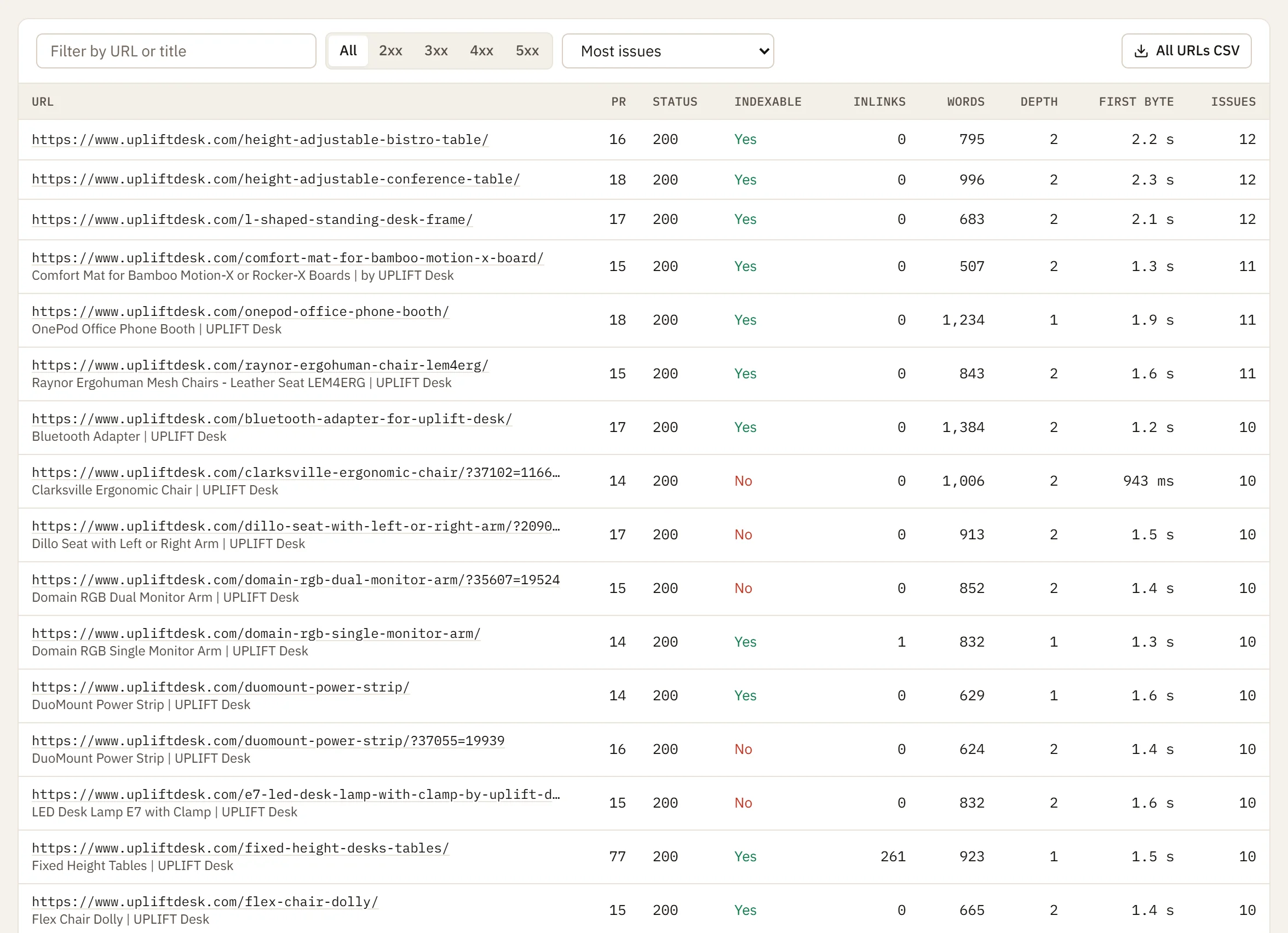
Task: Click the 261 inlinks value for fixed-height-desks-tables
Action: [893, 857]
